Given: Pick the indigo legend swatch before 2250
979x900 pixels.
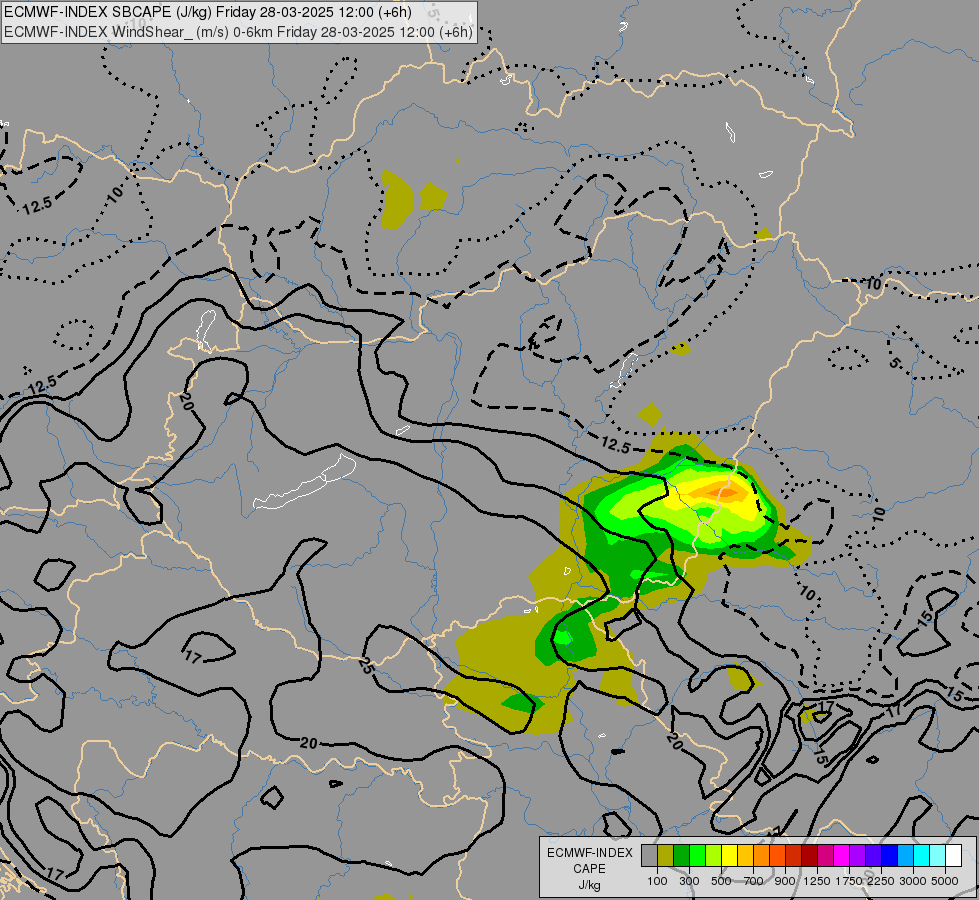Looking at the screenshot, I should tap(873, 856).
